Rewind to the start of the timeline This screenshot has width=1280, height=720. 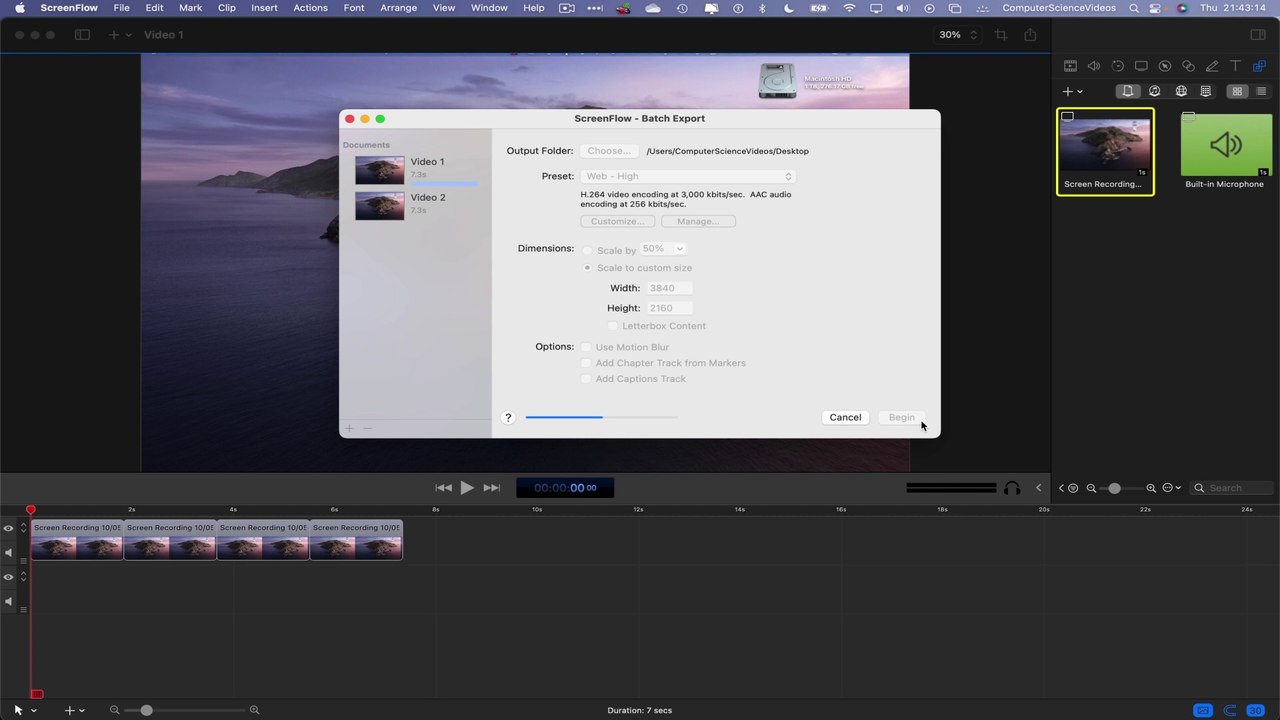pyautogui.click(x=443, y=488)
